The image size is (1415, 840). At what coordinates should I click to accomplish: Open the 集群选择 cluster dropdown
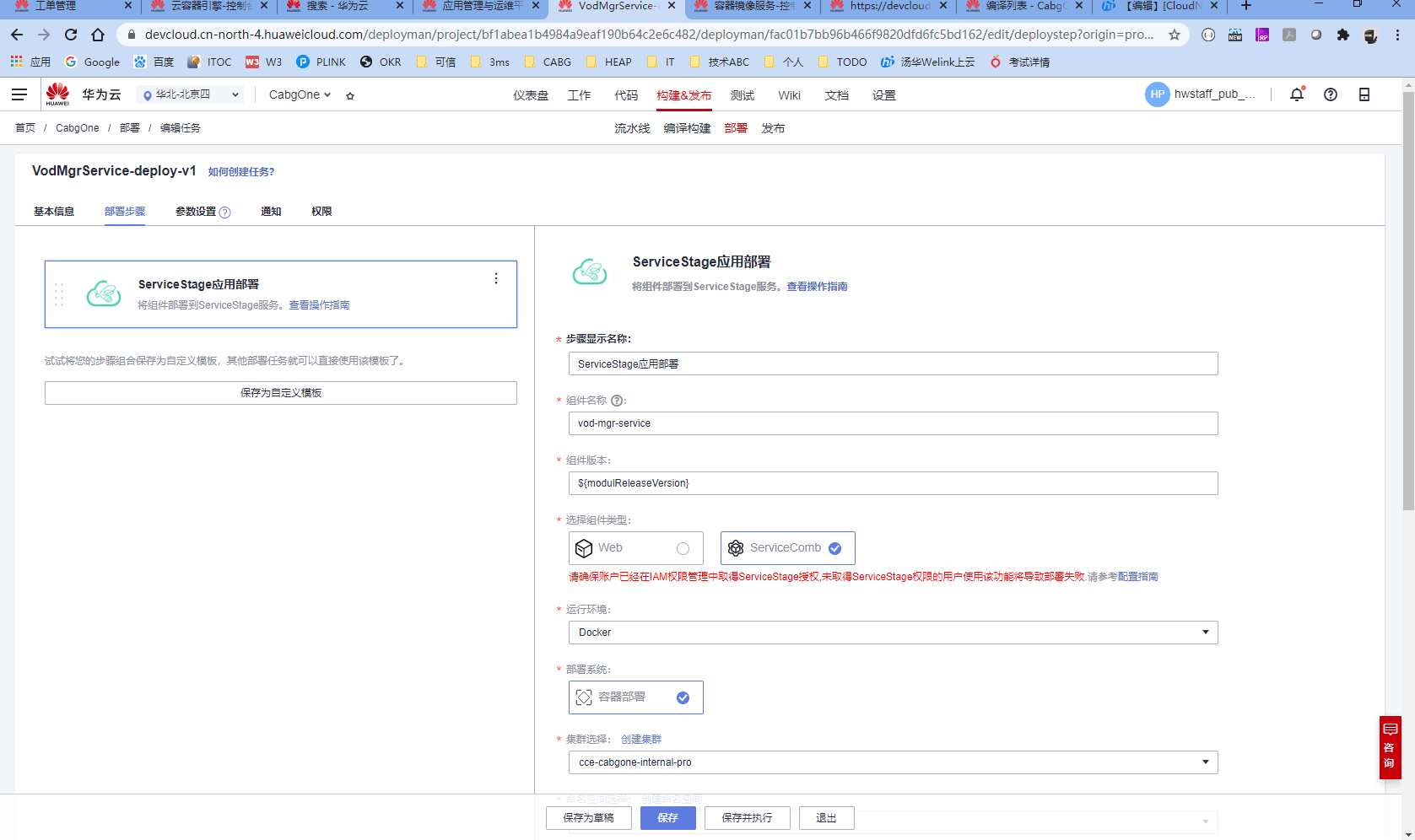point(894,762)
